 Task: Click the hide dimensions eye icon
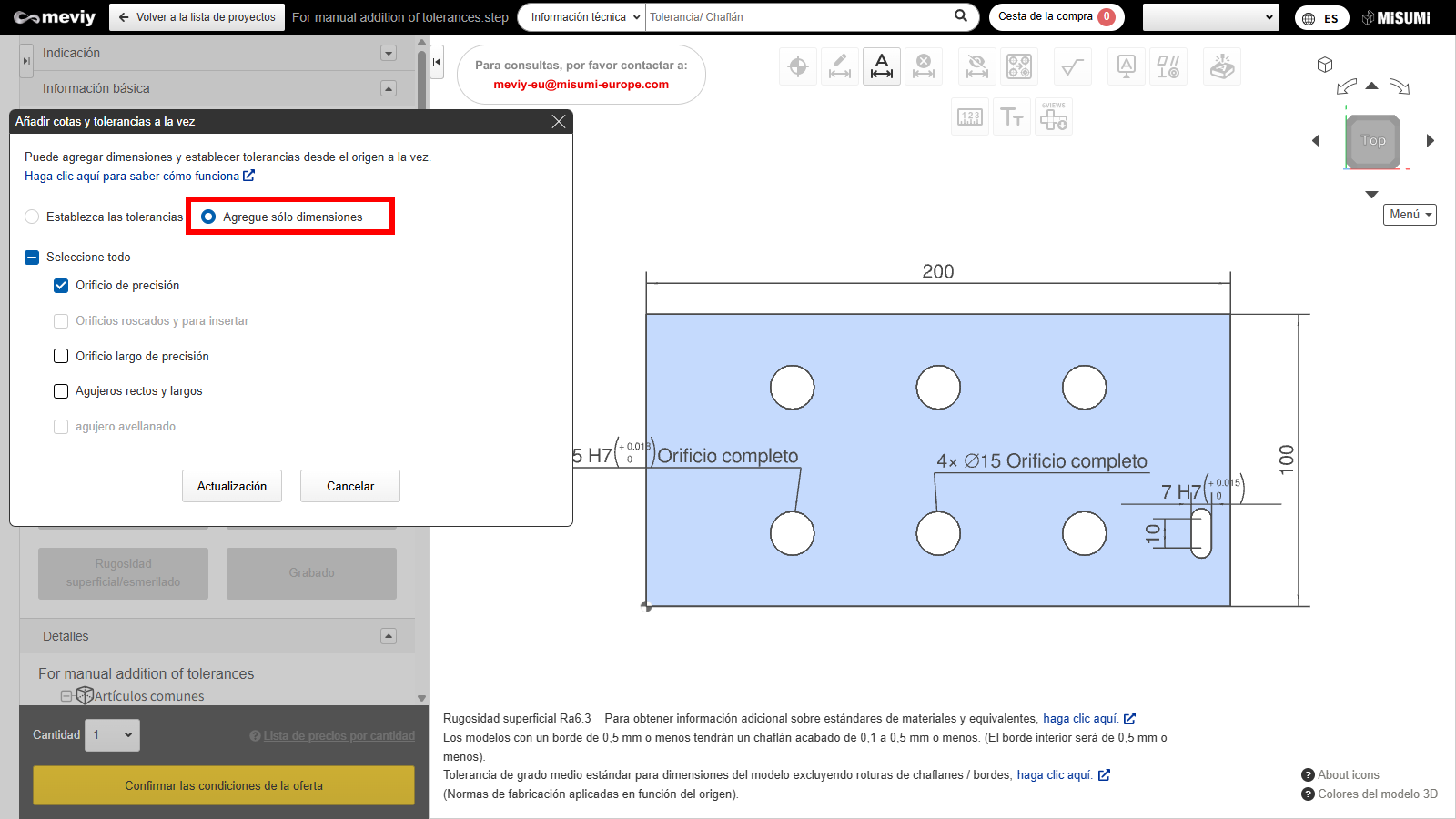(977, 66)
